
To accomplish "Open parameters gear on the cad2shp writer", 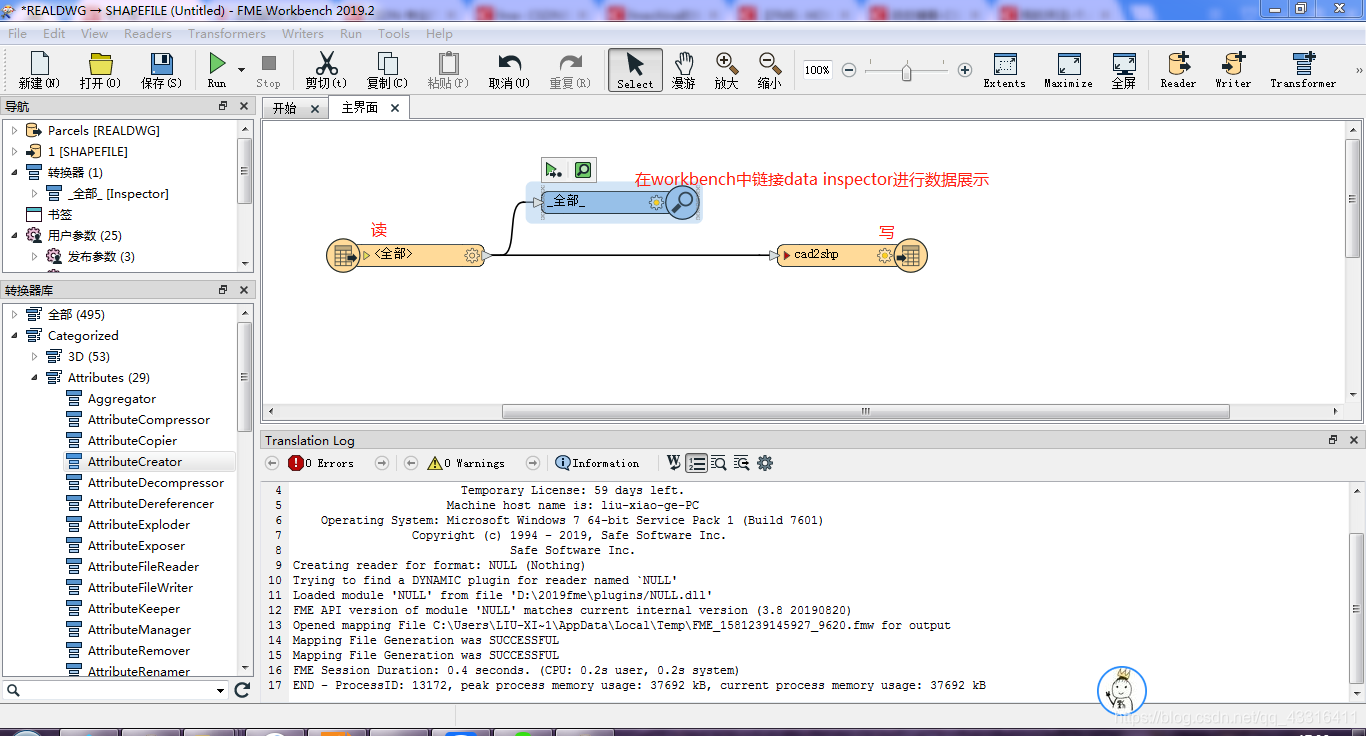I will pyautogui.click(x=883, y=255).
